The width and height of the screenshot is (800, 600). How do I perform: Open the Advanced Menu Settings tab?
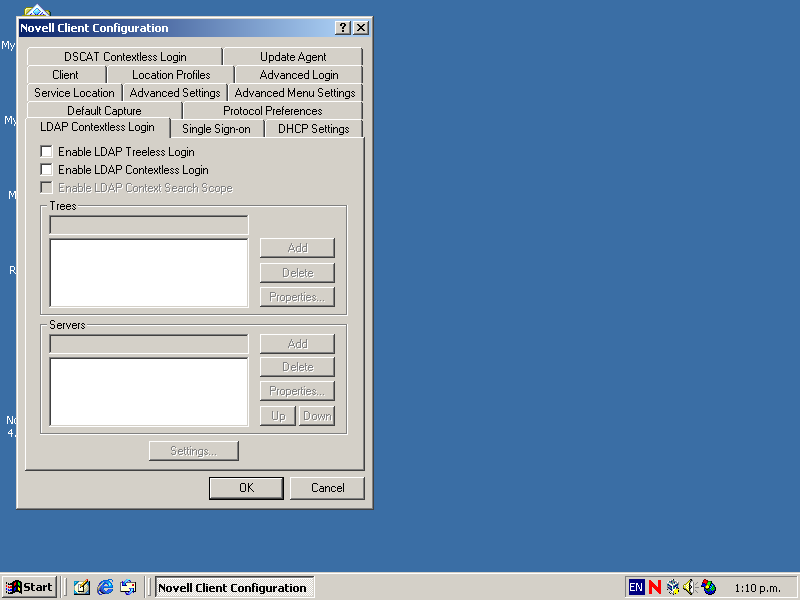click(x=295, y=93)
